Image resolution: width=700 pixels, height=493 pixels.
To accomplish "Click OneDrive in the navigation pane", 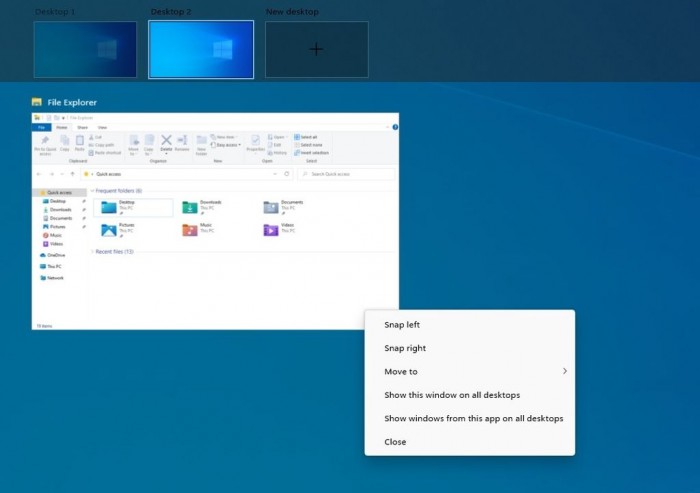I will (54, 255).
